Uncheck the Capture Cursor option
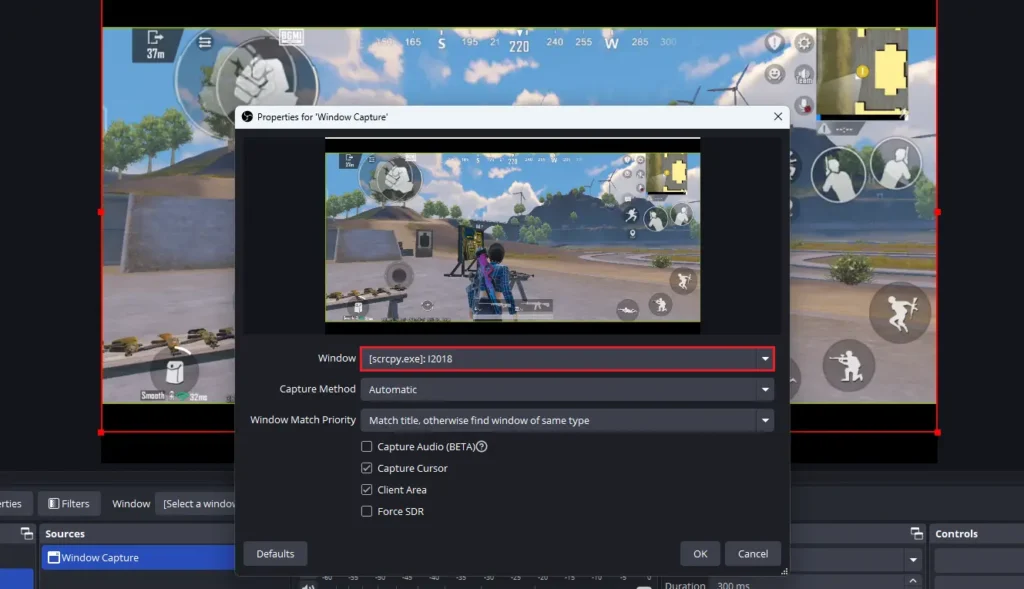 click(x=367, y=468)
